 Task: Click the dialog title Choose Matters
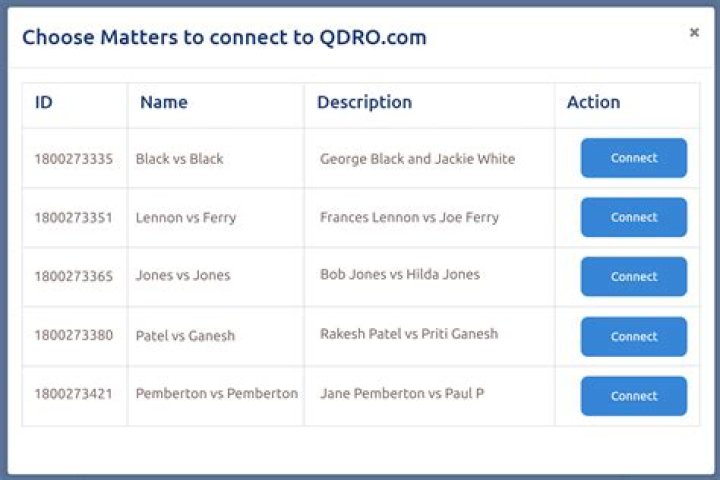(x=224, y=38)
